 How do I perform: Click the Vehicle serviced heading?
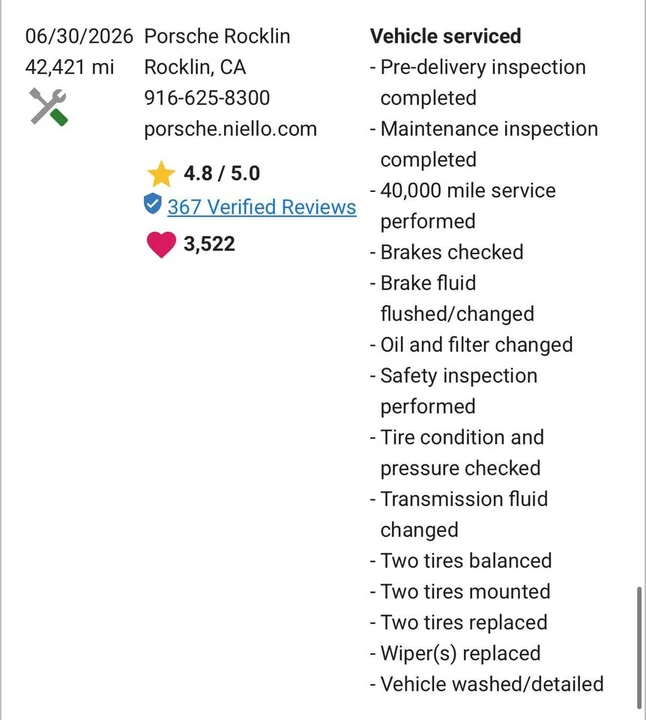coord(445,36)
